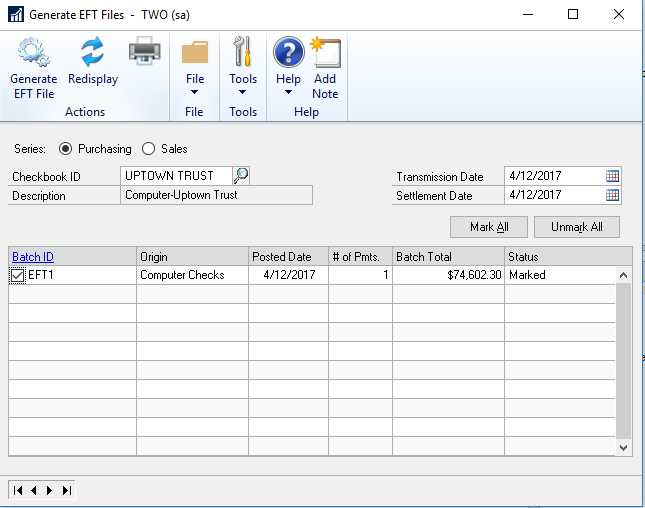Open the Settlement Date calendar picker

[x=612, y=195]
